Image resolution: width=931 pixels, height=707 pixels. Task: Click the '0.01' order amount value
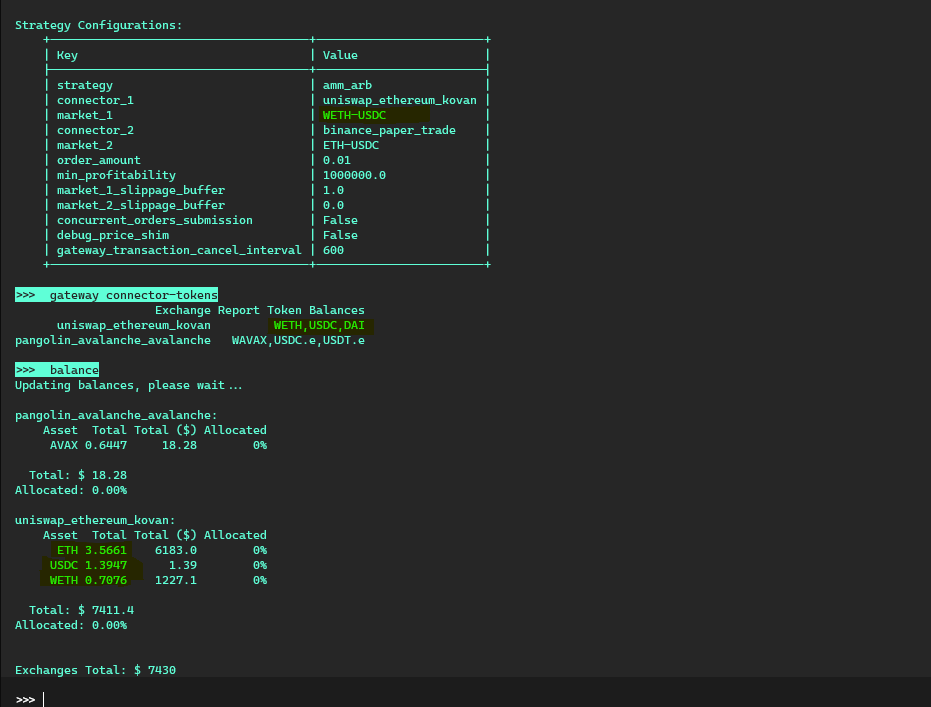[x=337, y=160]
